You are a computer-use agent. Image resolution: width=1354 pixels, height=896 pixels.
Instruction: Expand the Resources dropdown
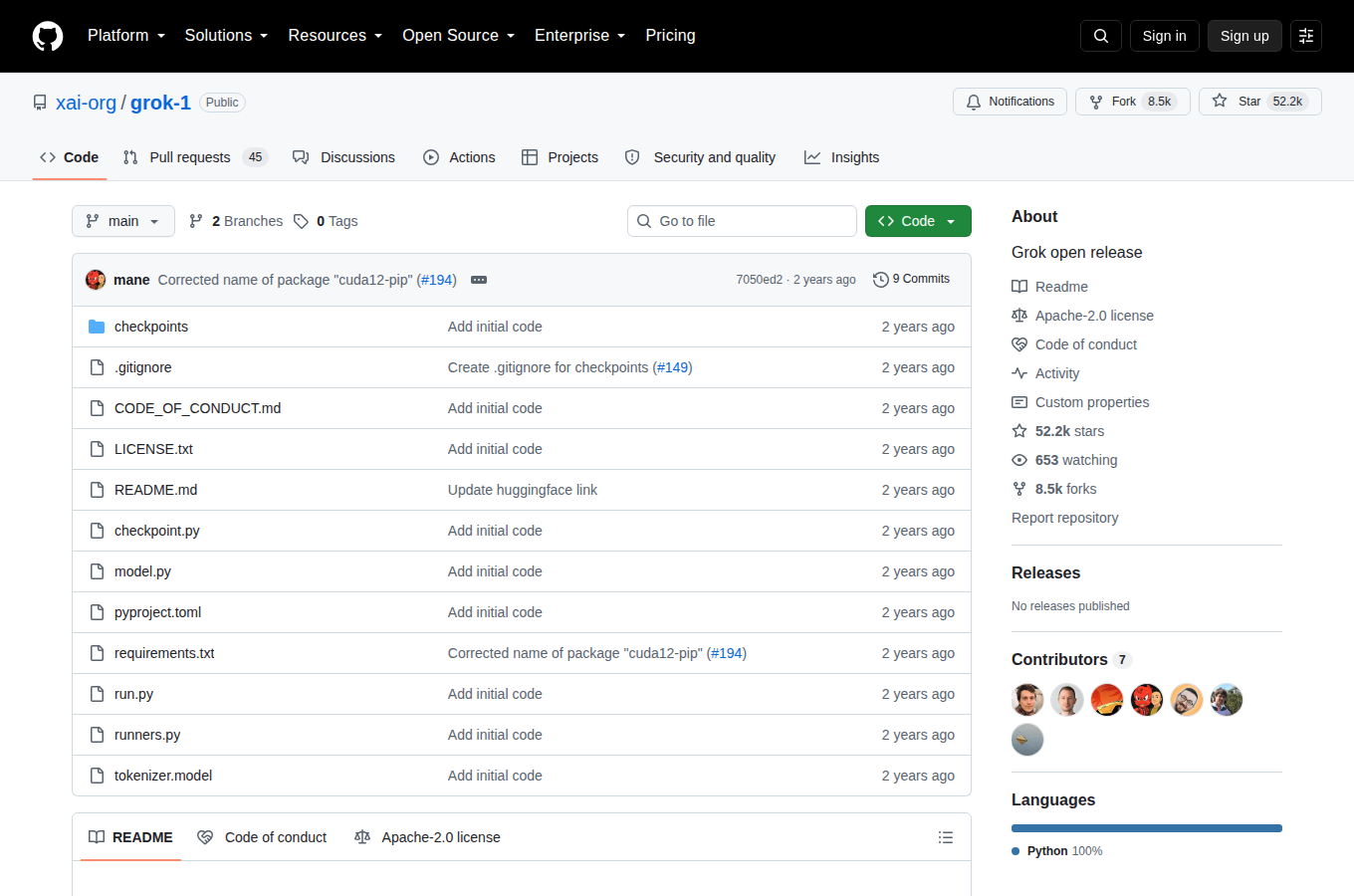click(x=336, y=35)
